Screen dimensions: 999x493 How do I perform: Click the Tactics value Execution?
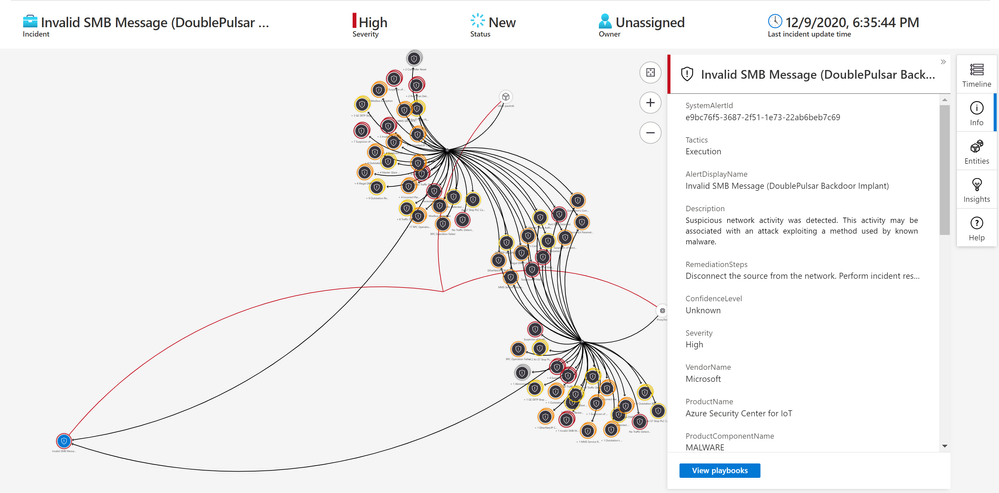(x=703, y=152)
